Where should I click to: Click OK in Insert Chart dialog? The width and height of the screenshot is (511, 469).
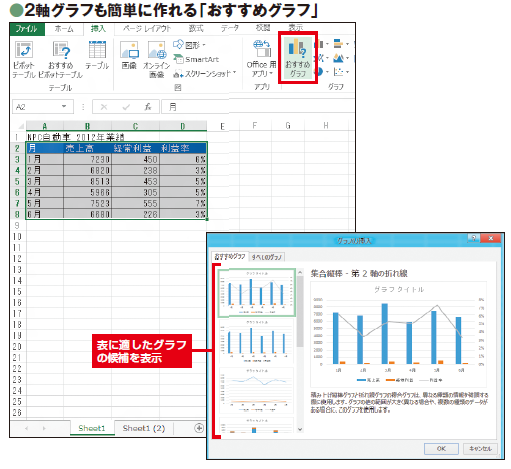pos(441,449)
